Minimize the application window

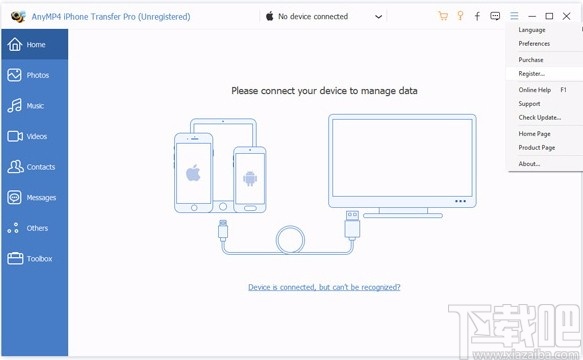pos(532,16)
